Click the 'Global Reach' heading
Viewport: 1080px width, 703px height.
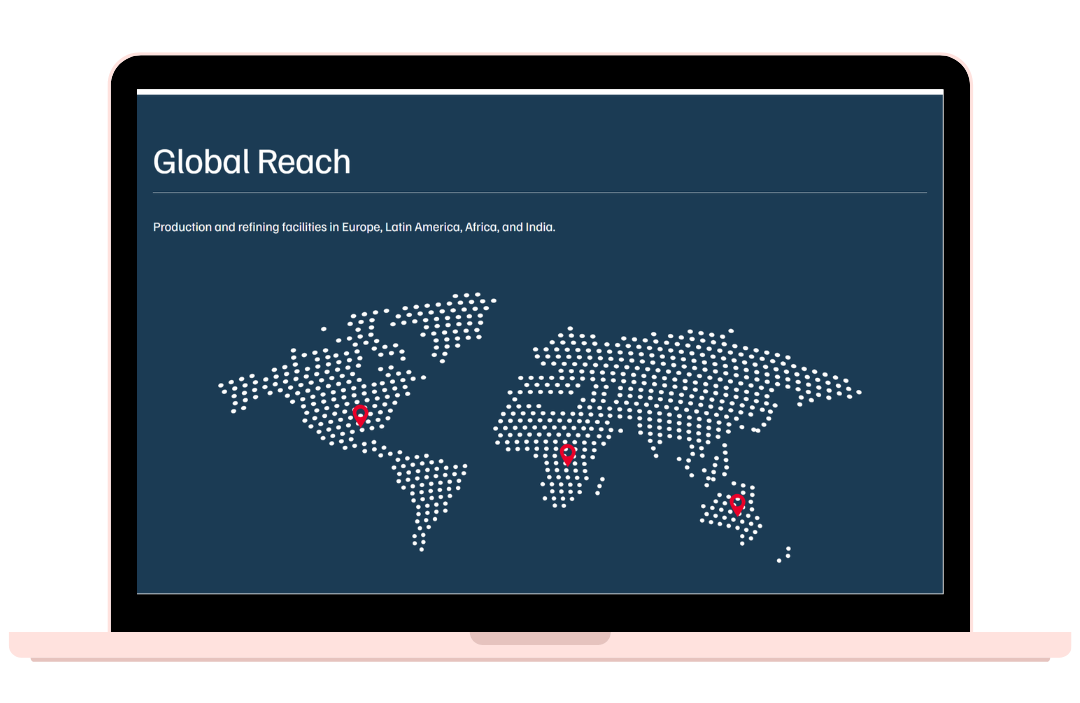tap(252, 162)
